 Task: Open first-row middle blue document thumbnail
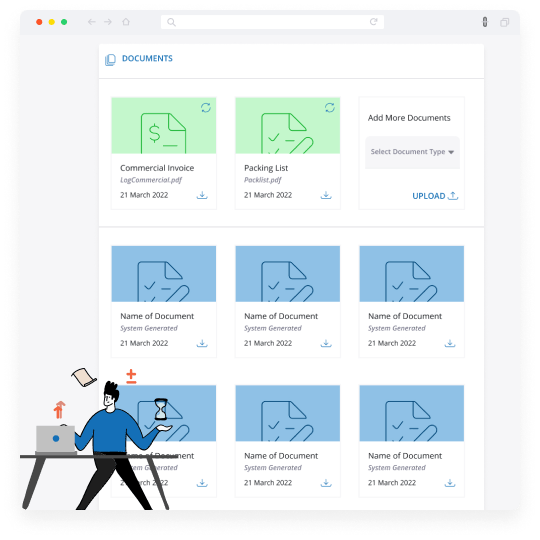pyautogui.click(x=288, y=274)
